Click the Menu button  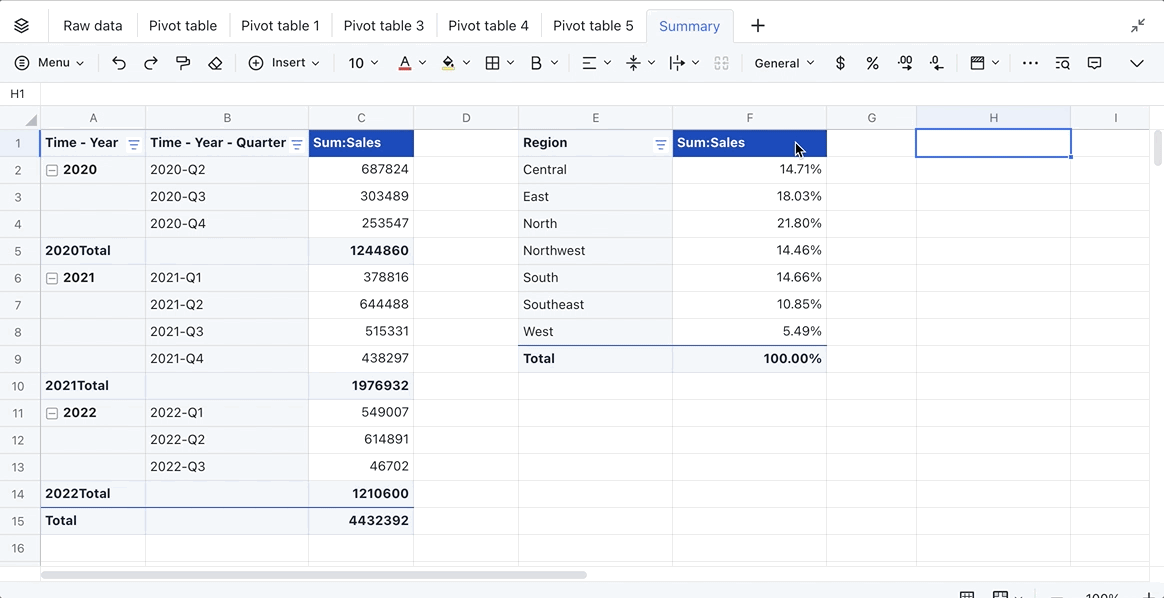(x=49, y=63)
